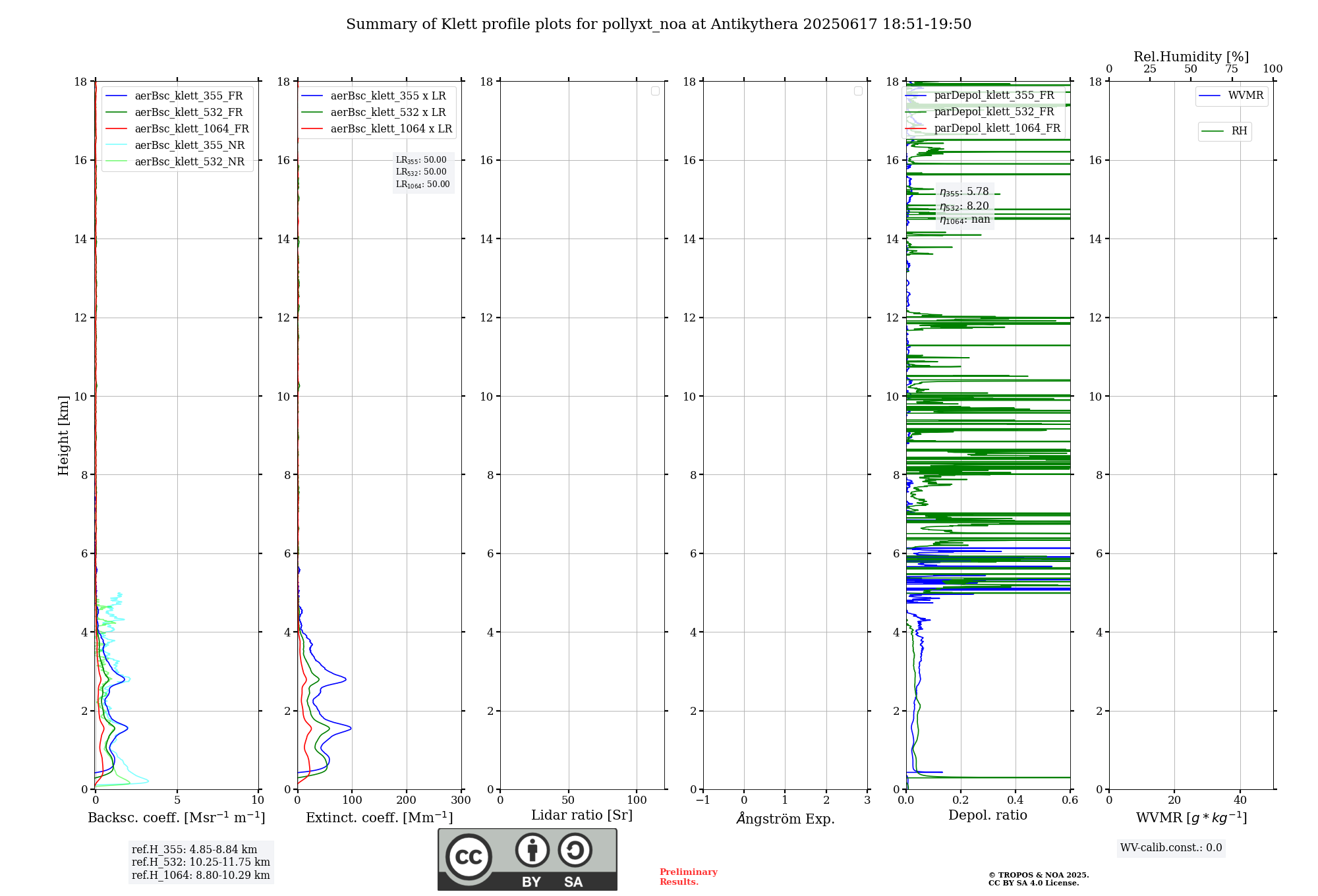The width and height of the screenshot is (1318, 896).
Task: Click the WVMR legend box
Action: (x=1232, y=96)
